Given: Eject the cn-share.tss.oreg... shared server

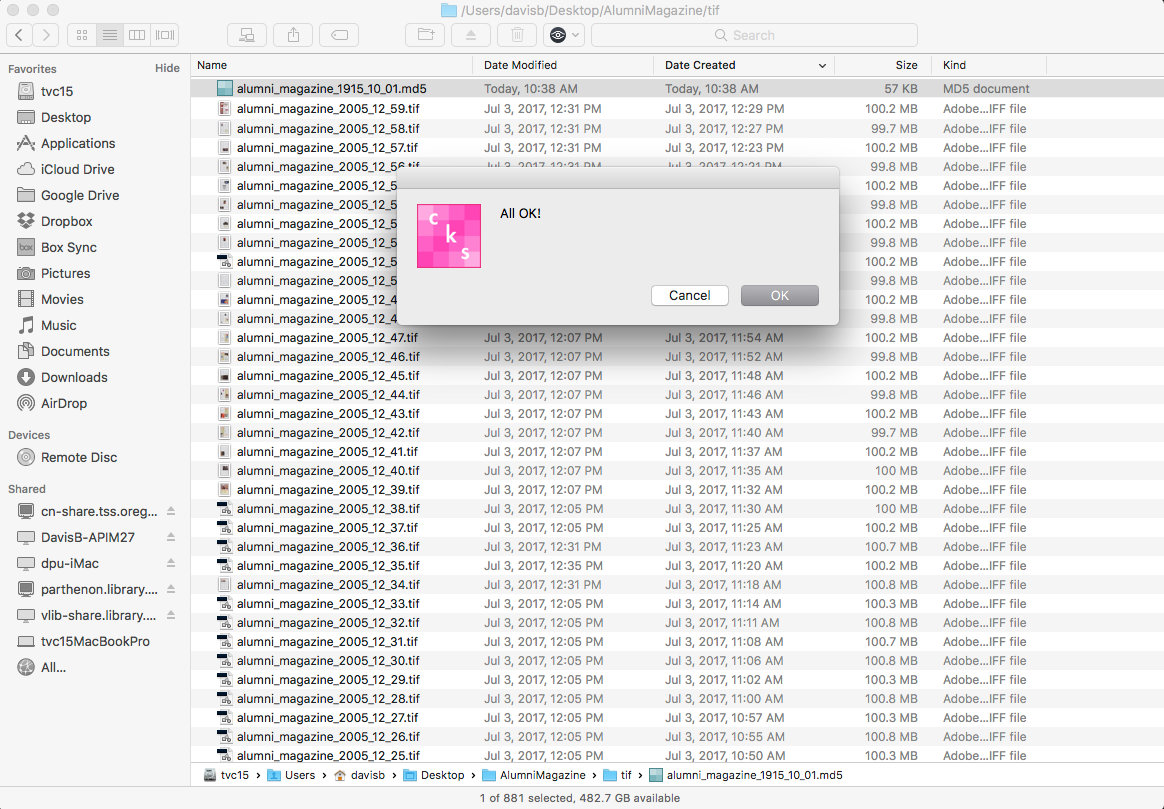Looking at the screenshot, I should (171, 511).
